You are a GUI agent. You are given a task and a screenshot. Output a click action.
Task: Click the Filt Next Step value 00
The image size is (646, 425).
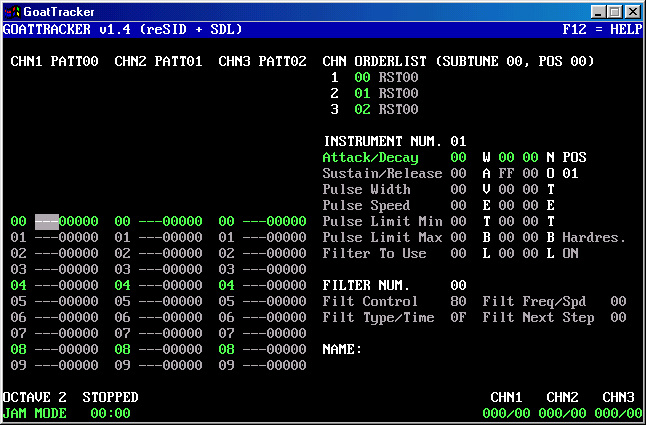[x=618, y=318]
